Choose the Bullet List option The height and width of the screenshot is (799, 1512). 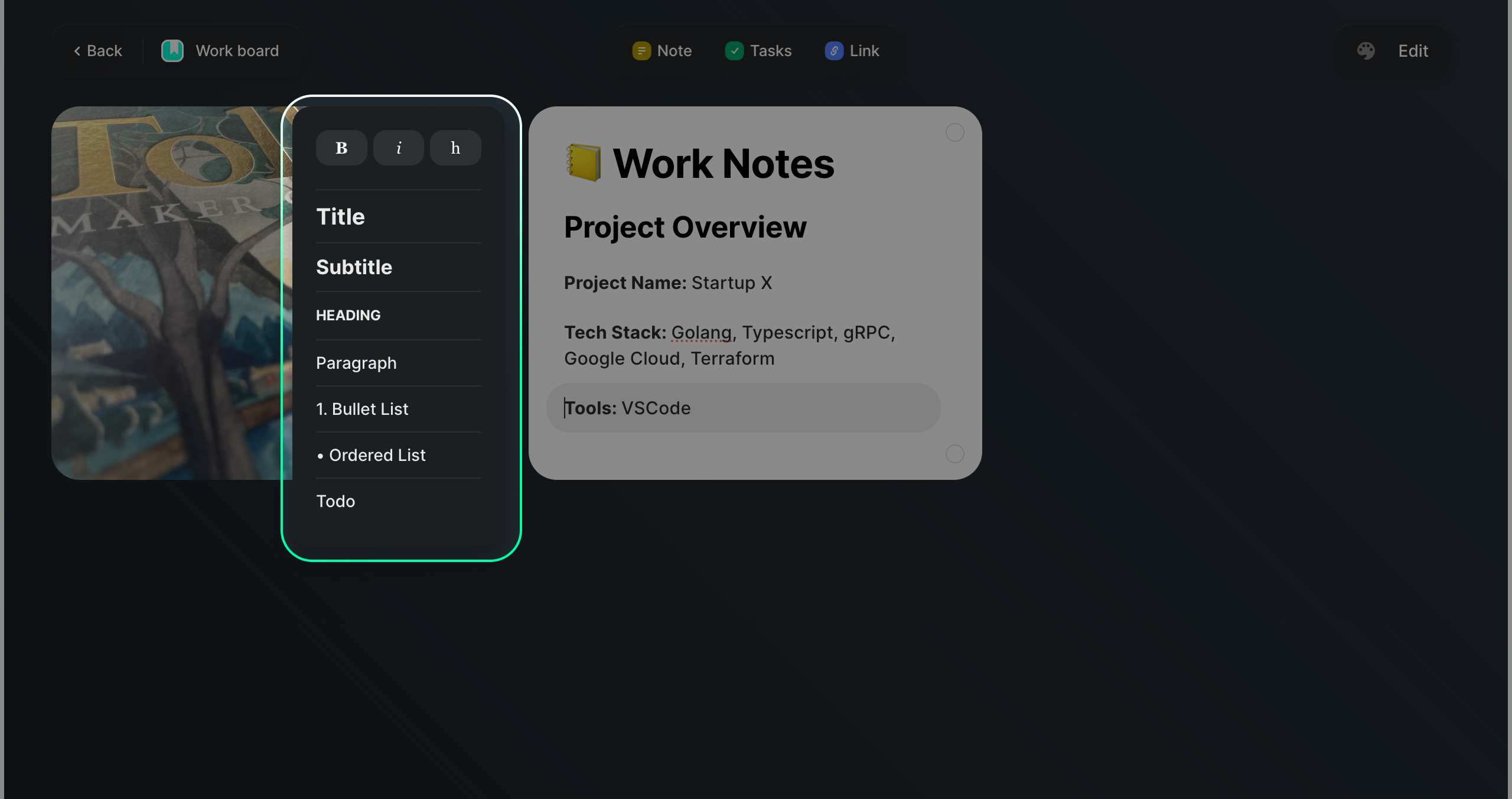(362, 408)
